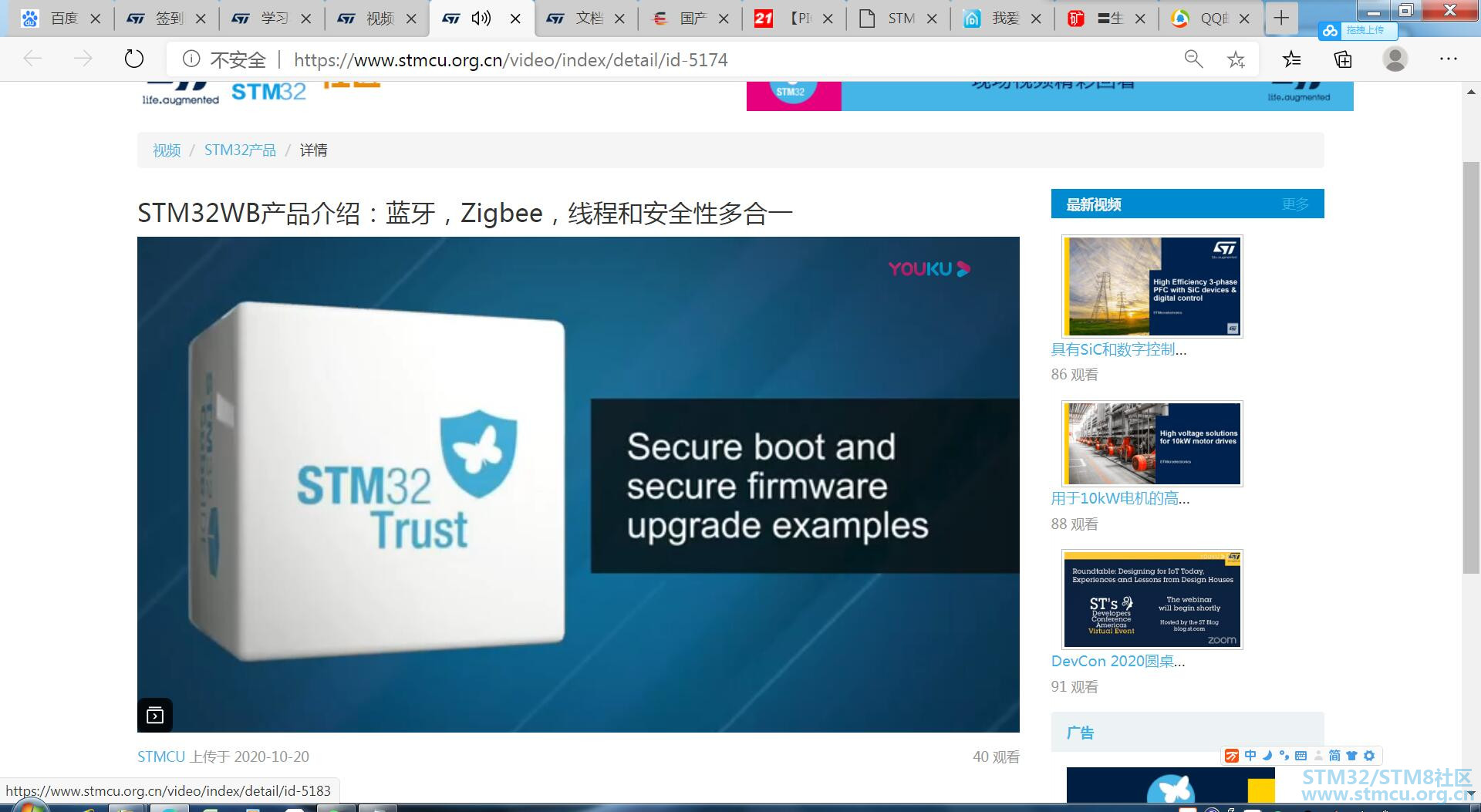Click the Sogou input method logo
1481x812 pixels.
1232,756
